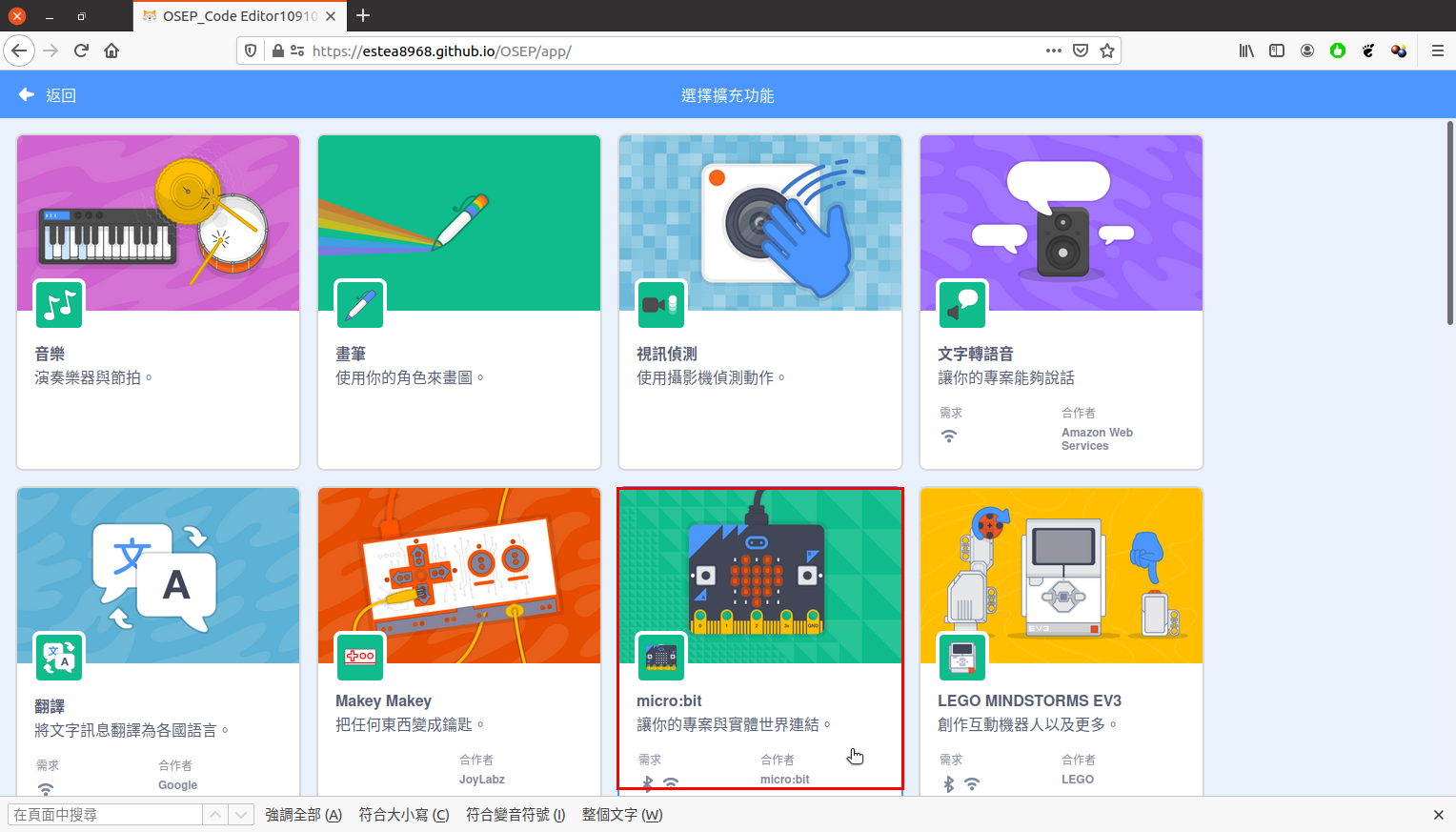Go back with the browser back arrow
This screenshot has height=832, width=1456.
click(x=19, y=51)
